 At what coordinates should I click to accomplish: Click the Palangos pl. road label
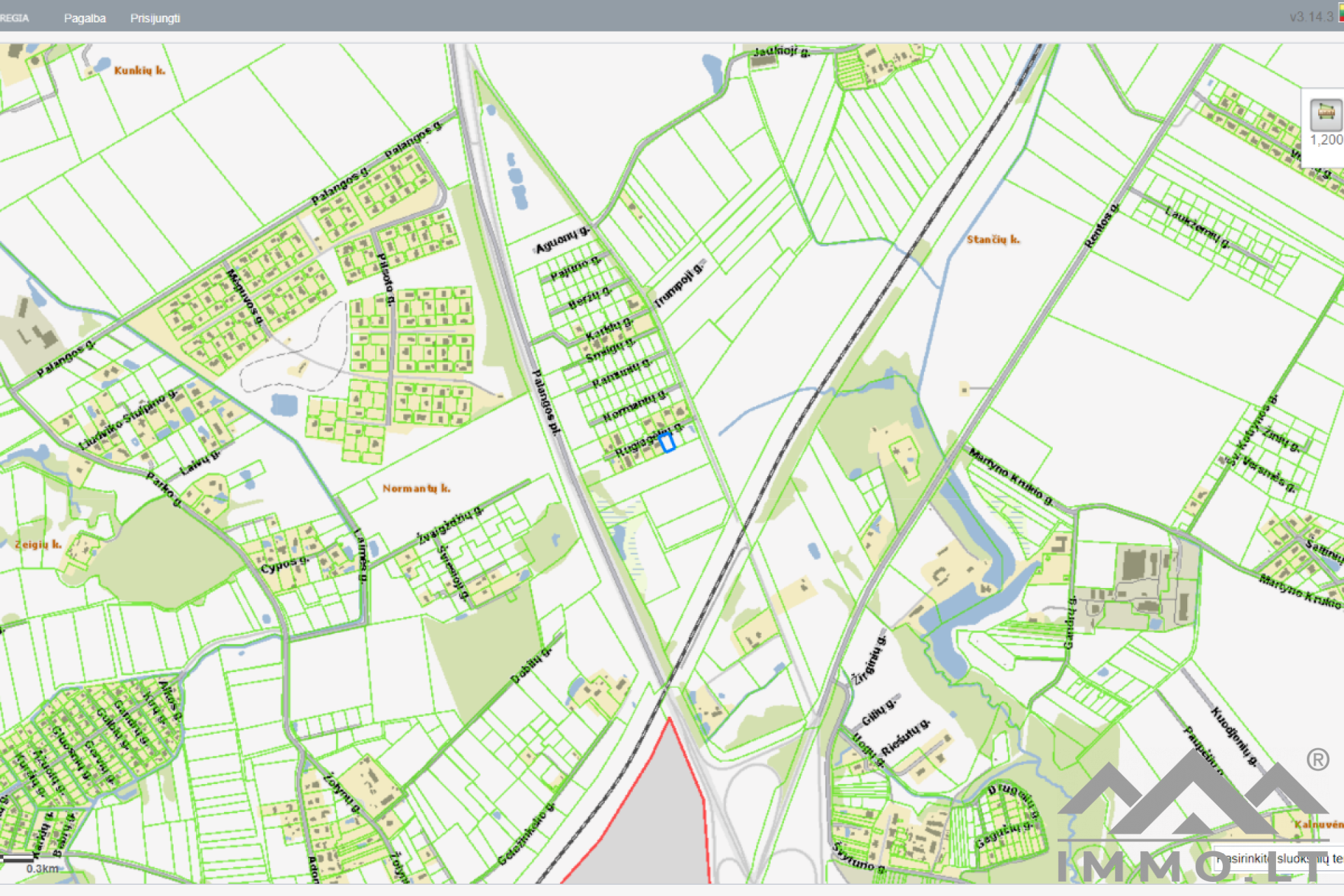(x=546, y=402)
